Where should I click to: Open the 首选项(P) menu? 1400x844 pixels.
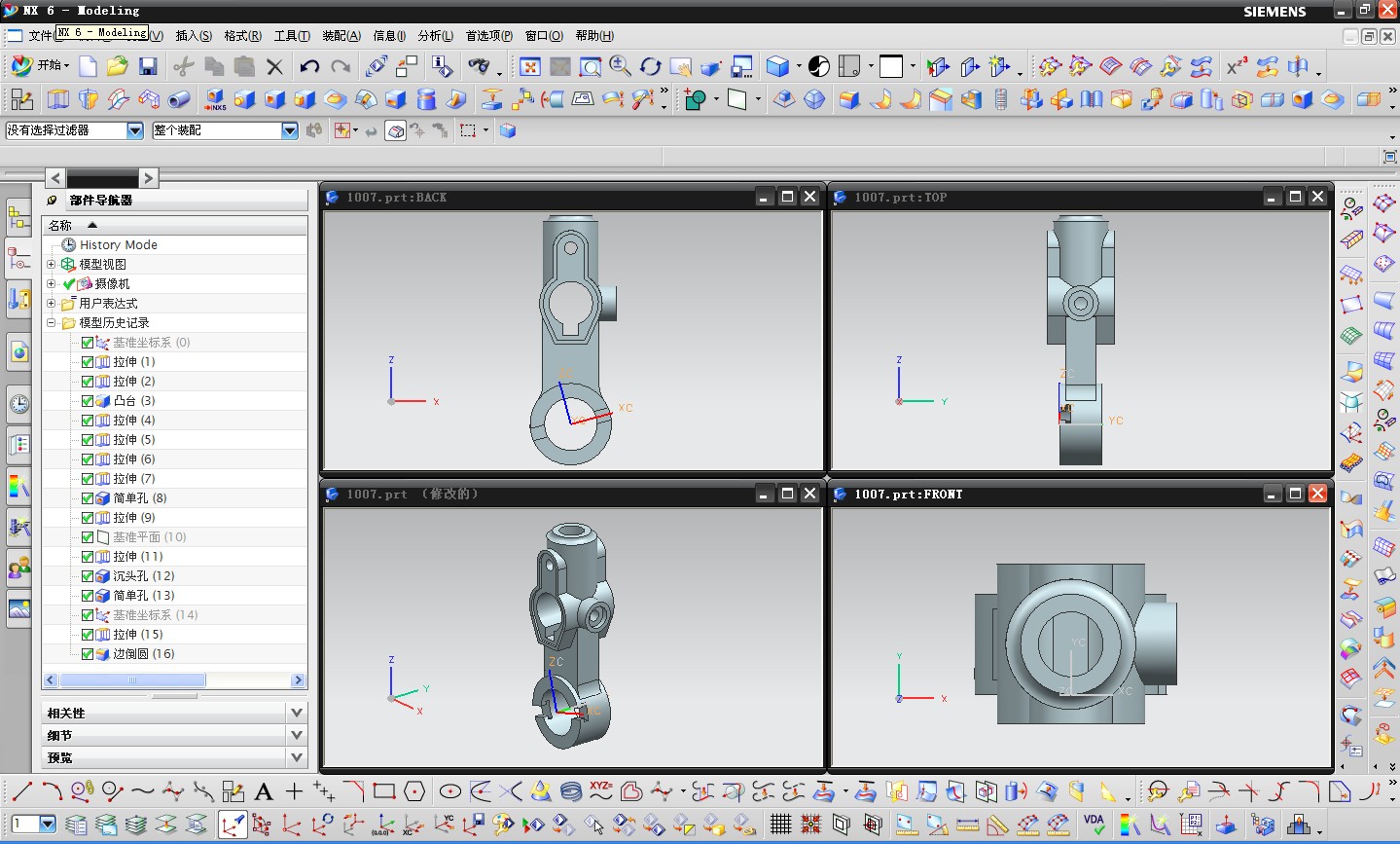(x=488, y=36)
